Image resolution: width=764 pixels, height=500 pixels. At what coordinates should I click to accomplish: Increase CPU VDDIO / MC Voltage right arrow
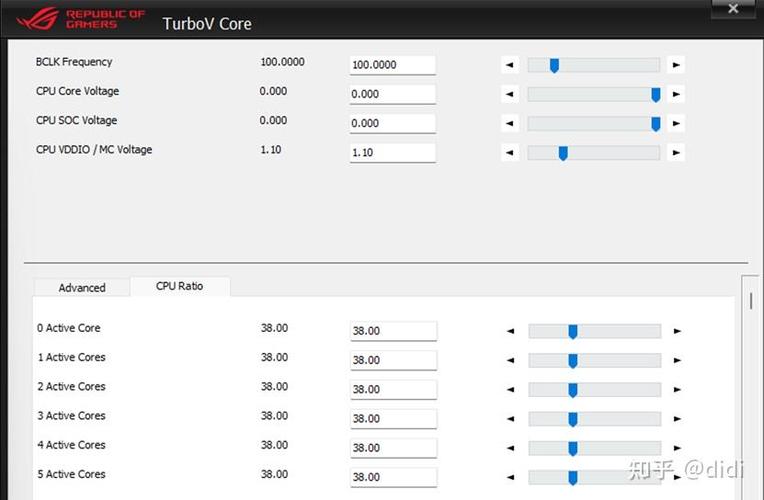tap(676, 153)
